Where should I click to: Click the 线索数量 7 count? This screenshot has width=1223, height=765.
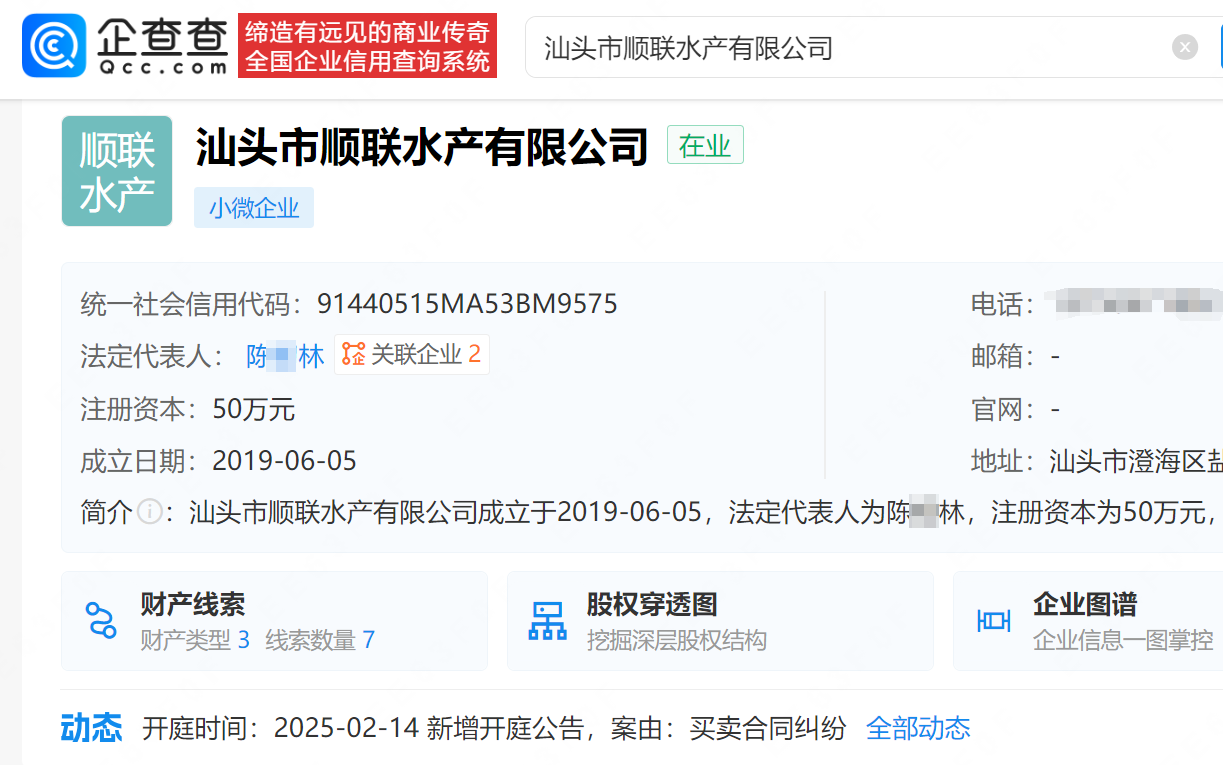click(x=320, y=640)
